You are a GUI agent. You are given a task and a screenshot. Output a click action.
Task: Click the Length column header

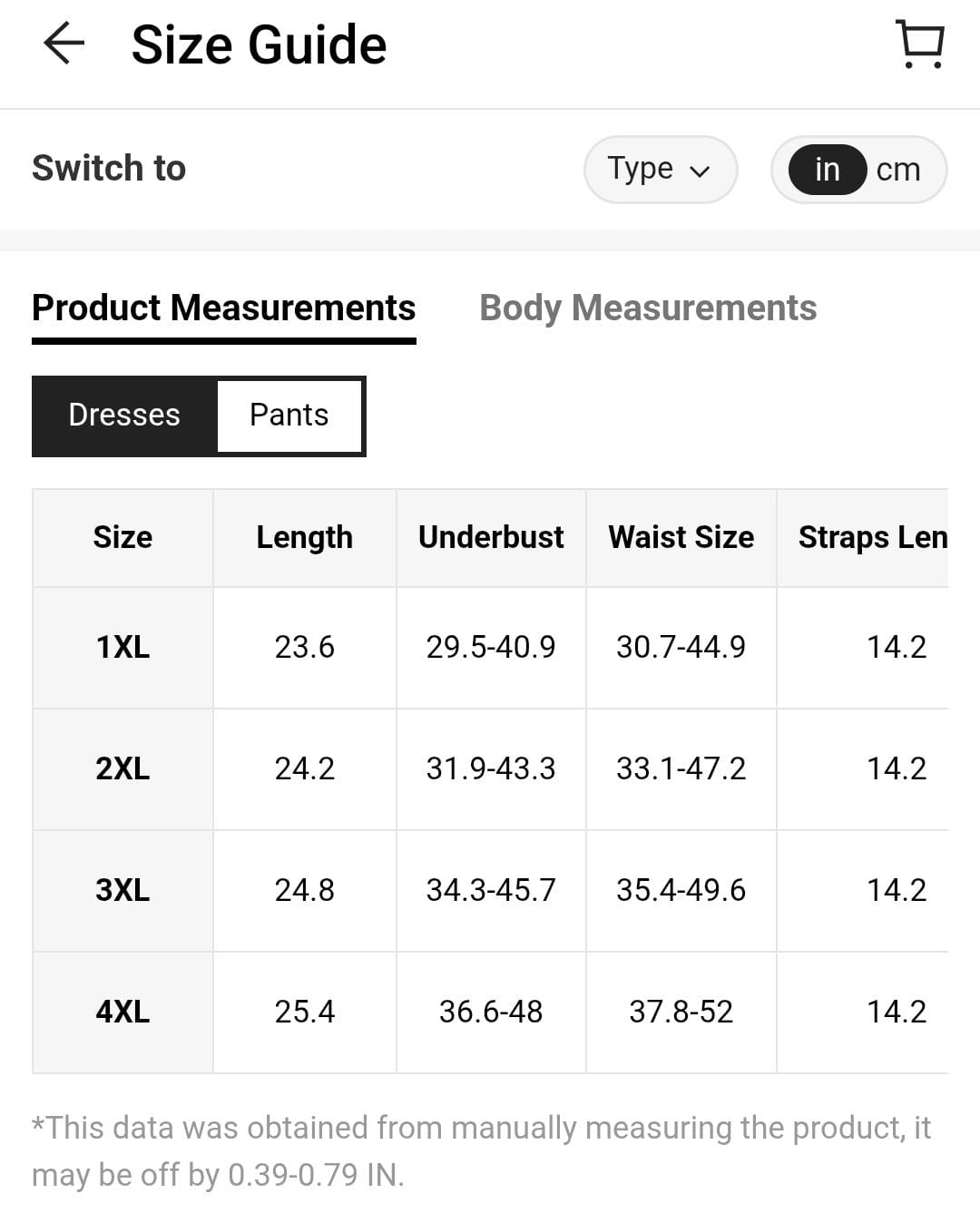pyautogui.click(x=304, y=538)
